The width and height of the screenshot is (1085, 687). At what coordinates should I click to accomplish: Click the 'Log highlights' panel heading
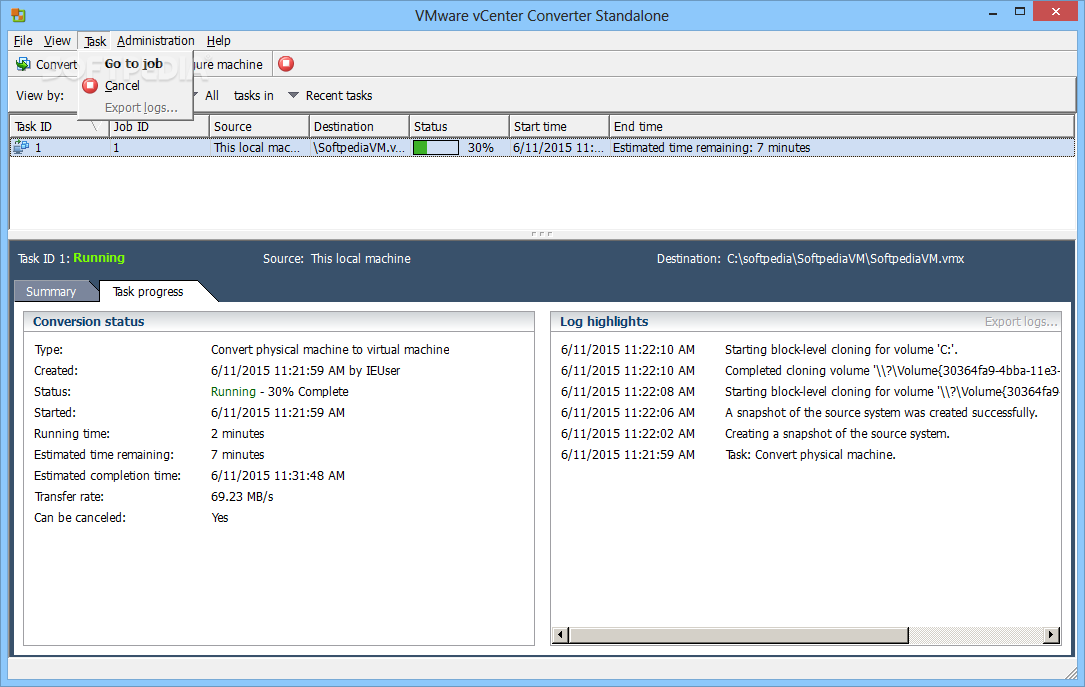tap(604, 322)
